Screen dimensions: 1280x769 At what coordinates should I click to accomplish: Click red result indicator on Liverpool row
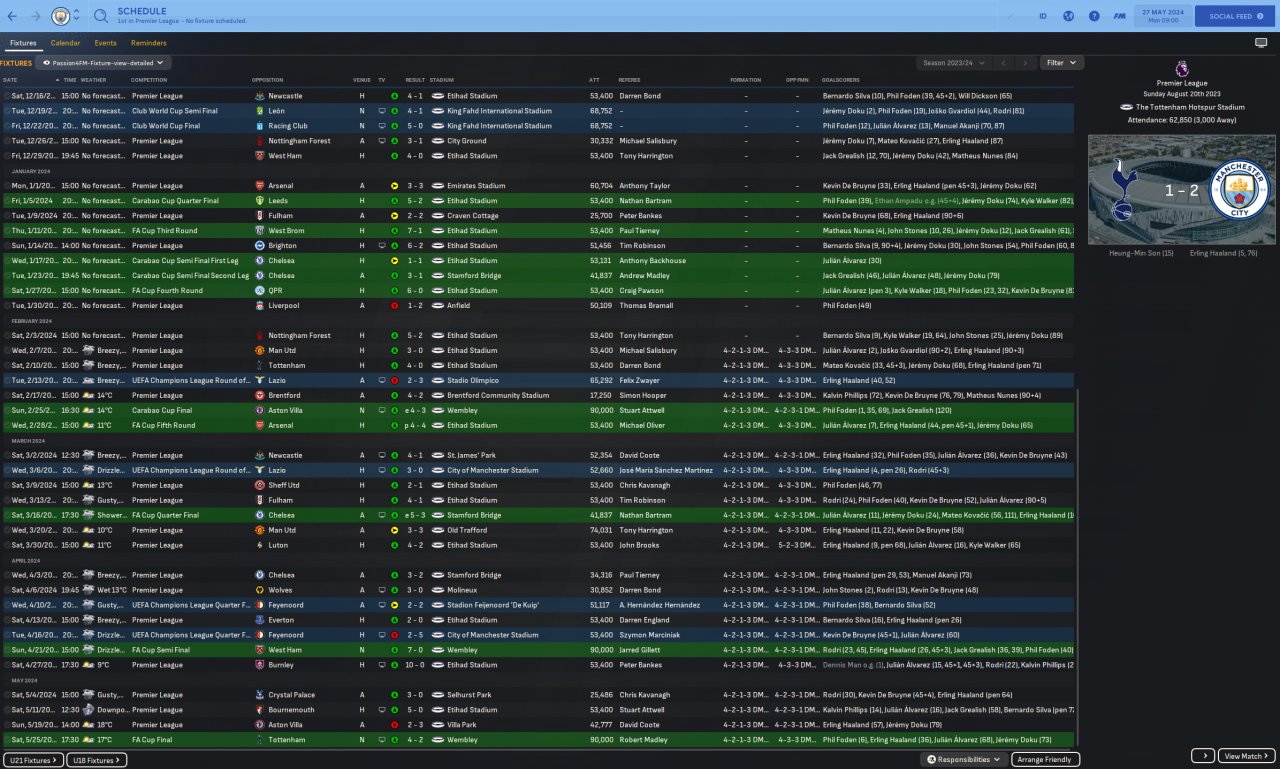tap(394, 306)
